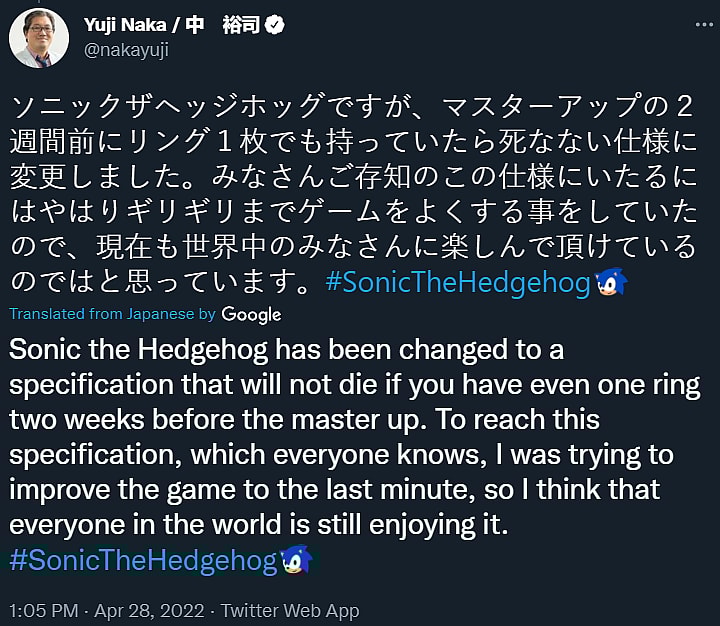
Task: Open the #SonicTheHedgehog hashtag under the English translation
Action: [x=142, y=560]
